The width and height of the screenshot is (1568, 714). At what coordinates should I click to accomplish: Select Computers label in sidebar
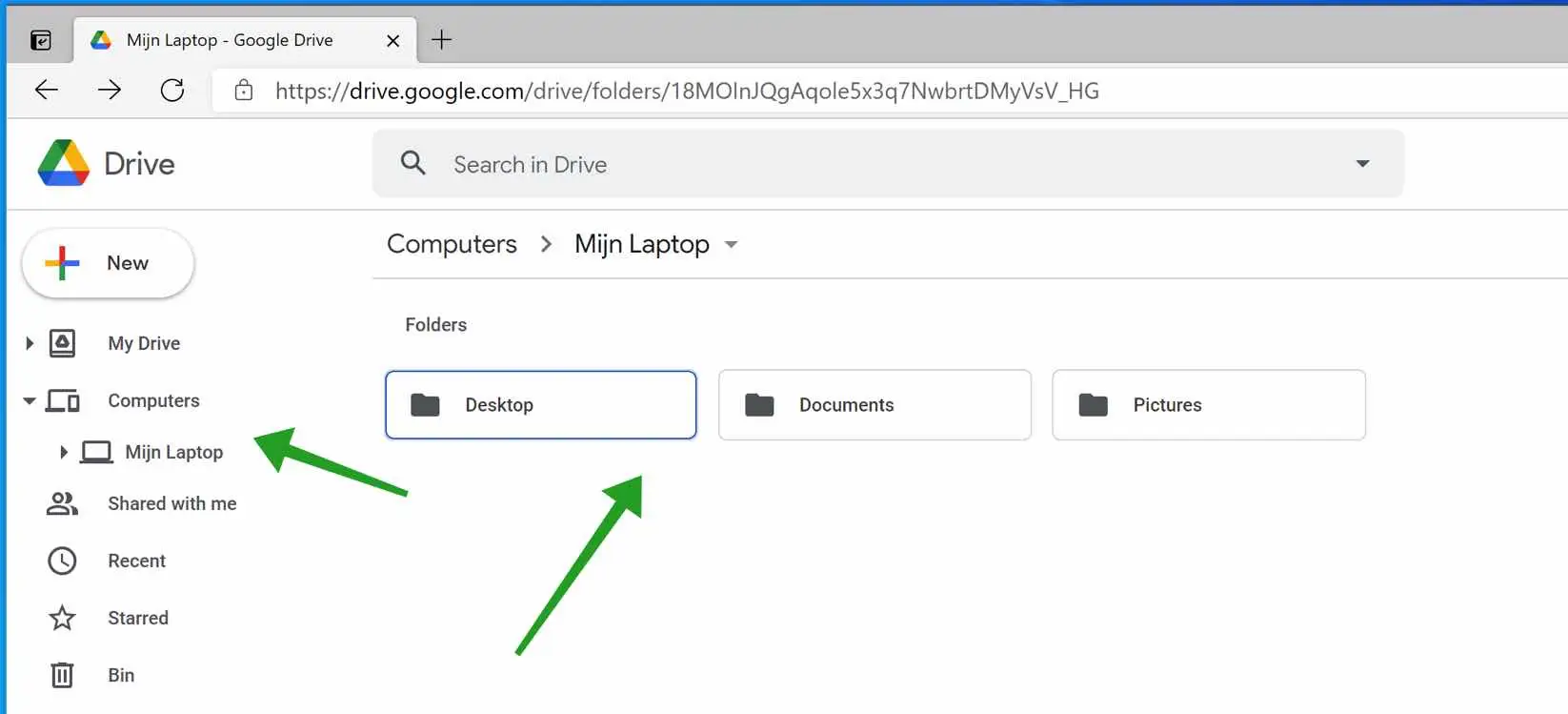(153, 400)
